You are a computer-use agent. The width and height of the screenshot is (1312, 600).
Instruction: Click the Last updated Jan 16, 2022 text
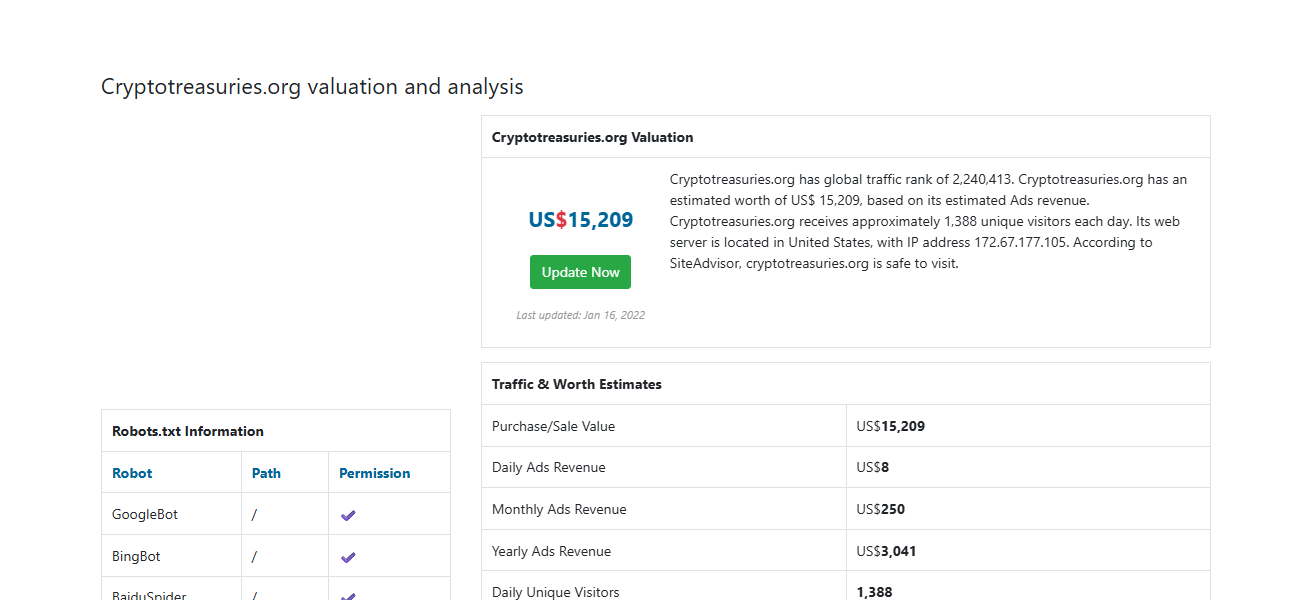tap(580, 314)
